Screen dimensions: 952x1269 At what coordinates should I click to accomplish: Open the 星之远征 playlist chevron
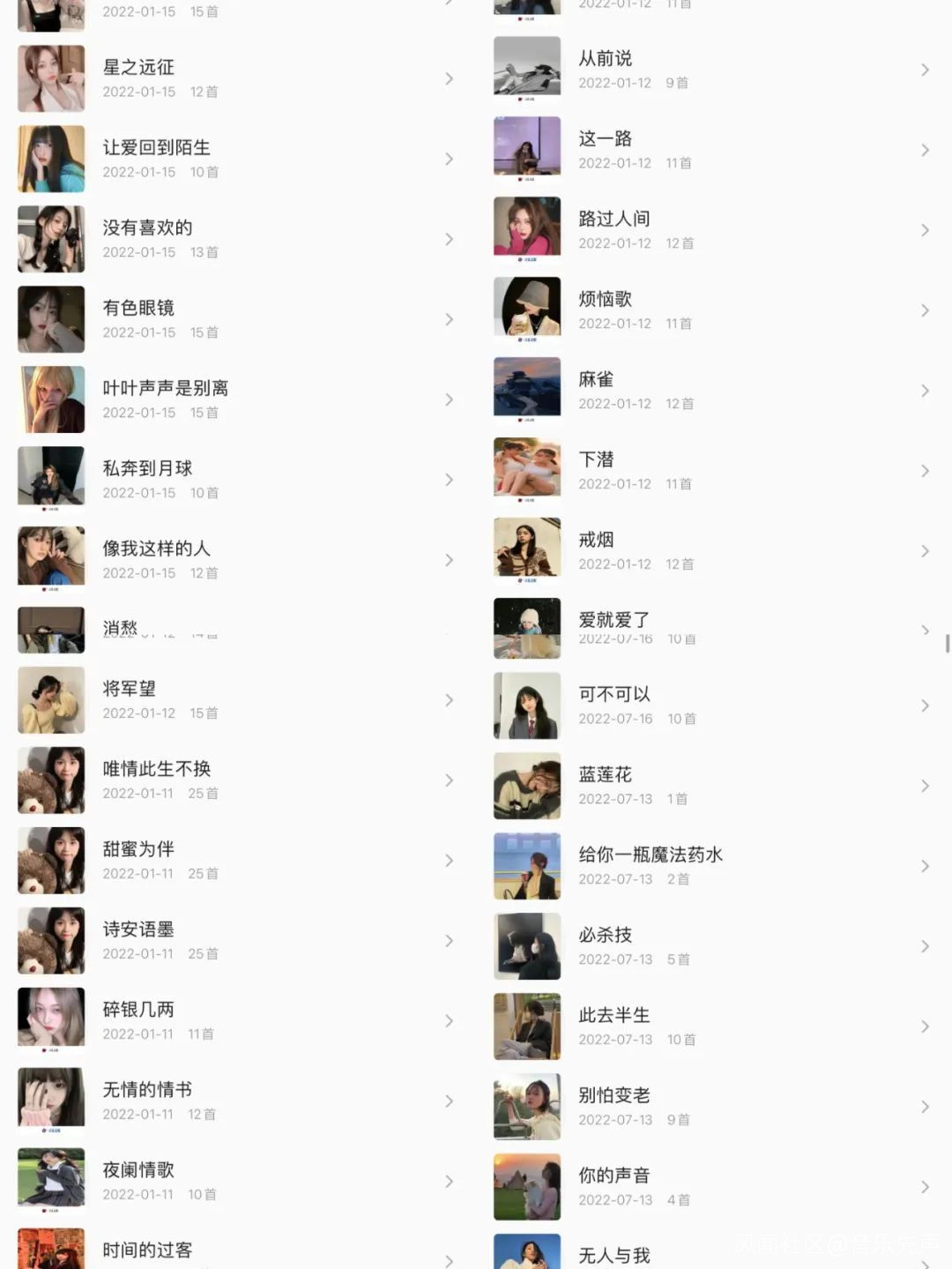[x=449, y=79]
